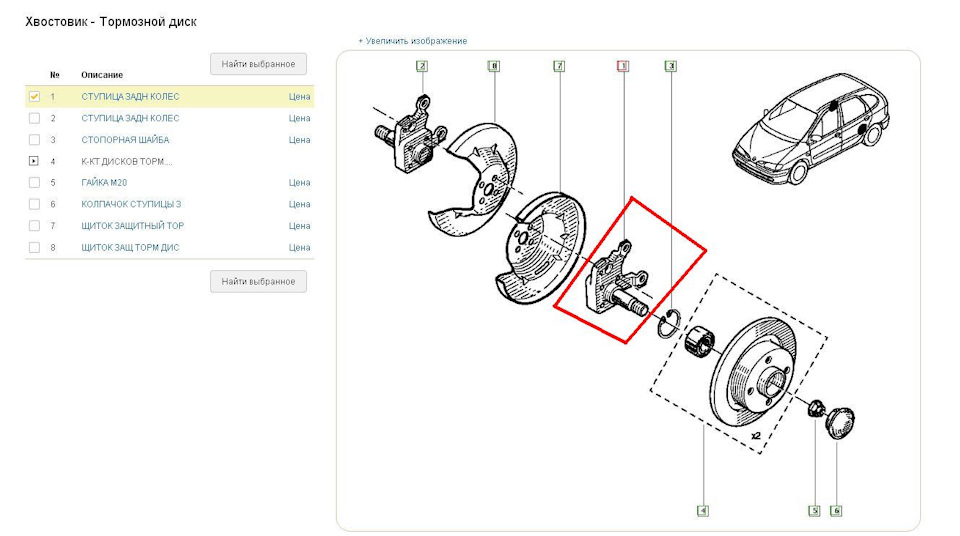Select diagram callout label 5
Viewport: 960px width, 536px height.
tap(814, 510)
